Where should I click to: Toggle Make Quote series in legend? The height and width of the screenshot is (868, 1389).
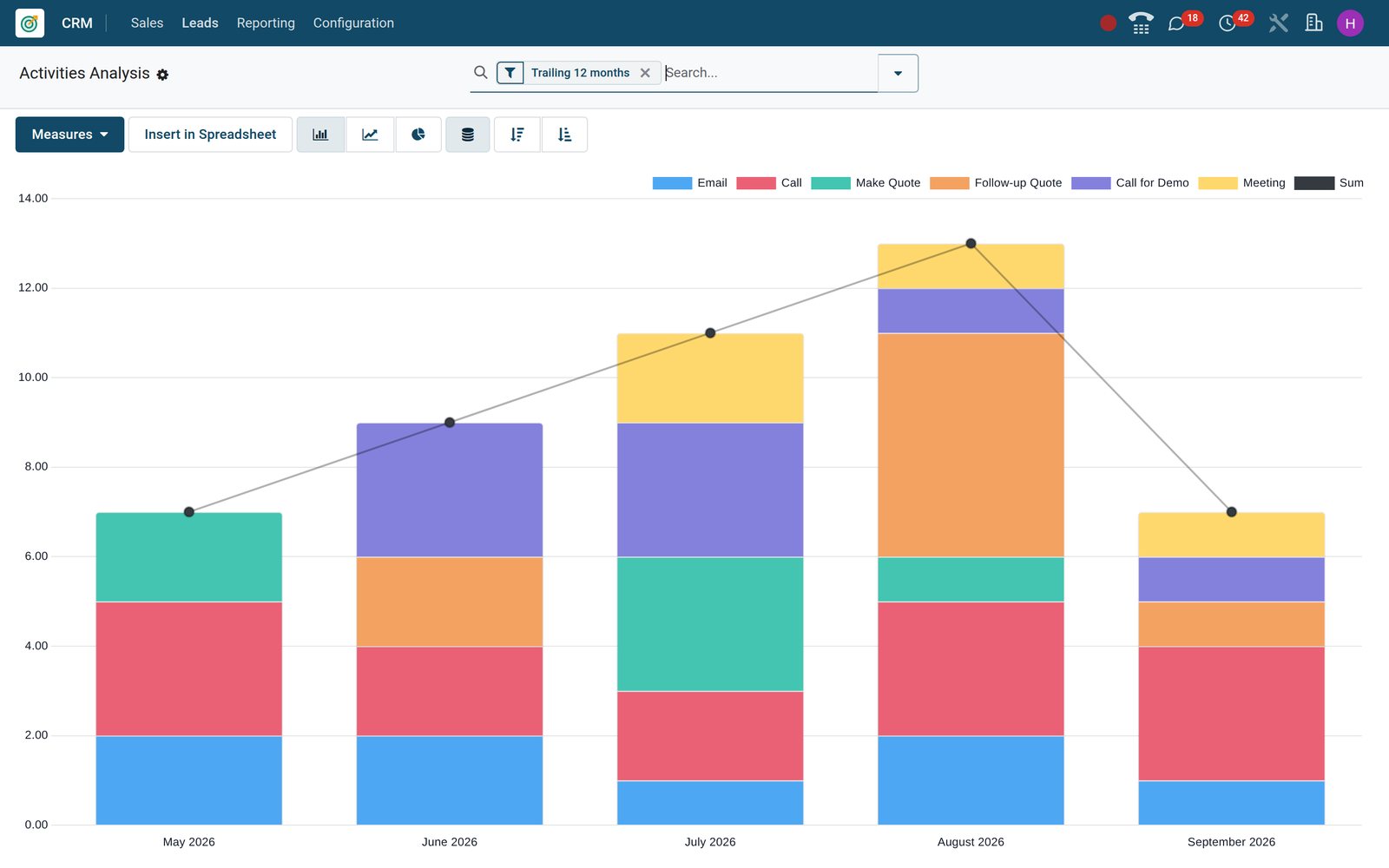866,183
